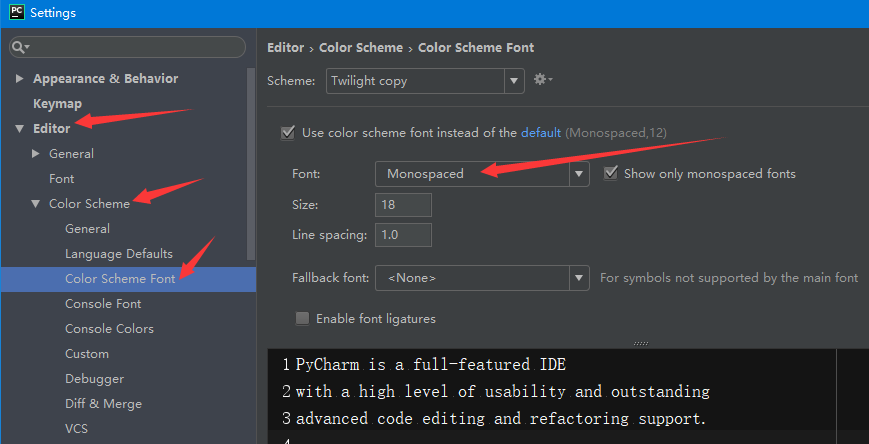This screenshot has width=869, height=444.
Task: Click preview line 'advanced code editing and refactoring support.'
Action: click(x=501, y=418)
